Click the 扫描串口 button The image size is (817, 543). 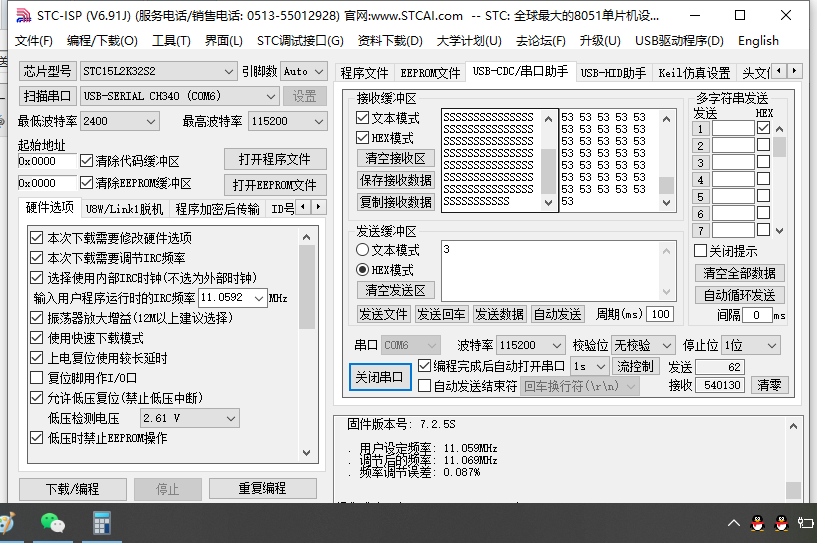click(47, 96)
